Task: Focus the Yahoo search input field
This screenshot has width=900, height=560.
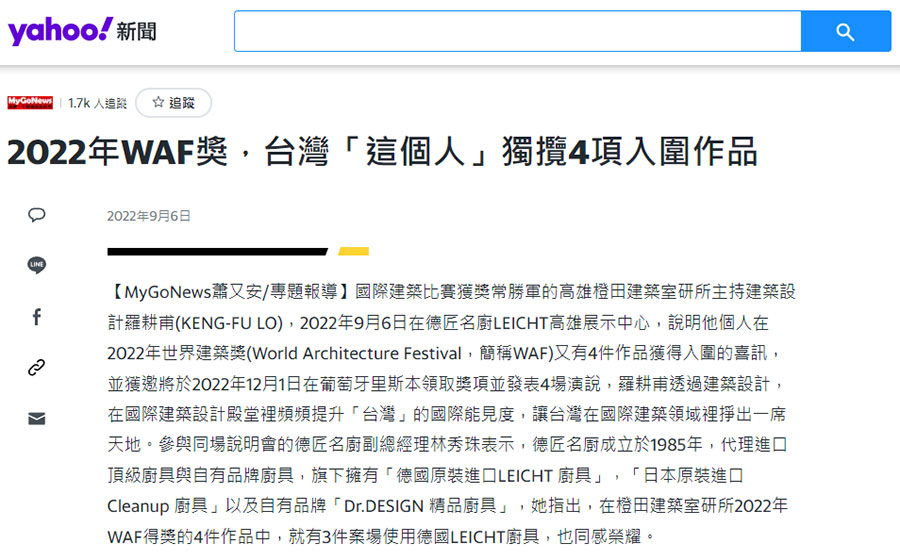Action: (x=518, y=31)
